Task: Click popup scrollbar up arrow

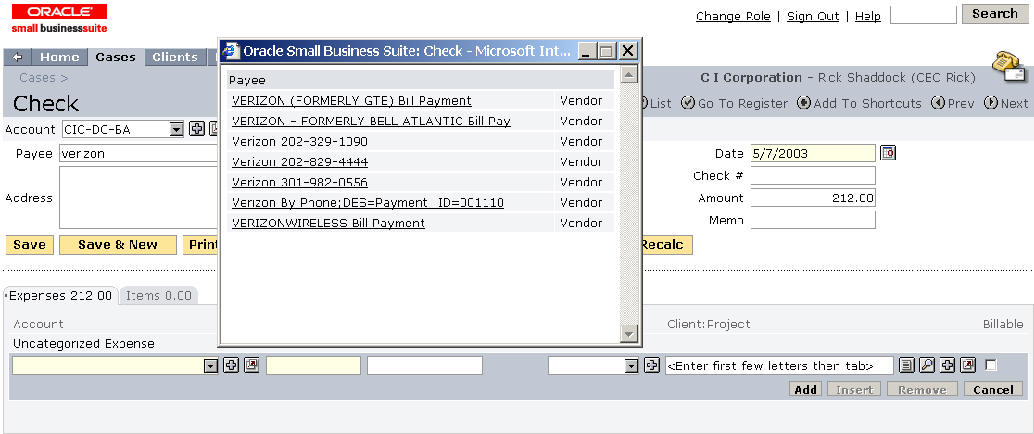Action: [x=630, y=75]
